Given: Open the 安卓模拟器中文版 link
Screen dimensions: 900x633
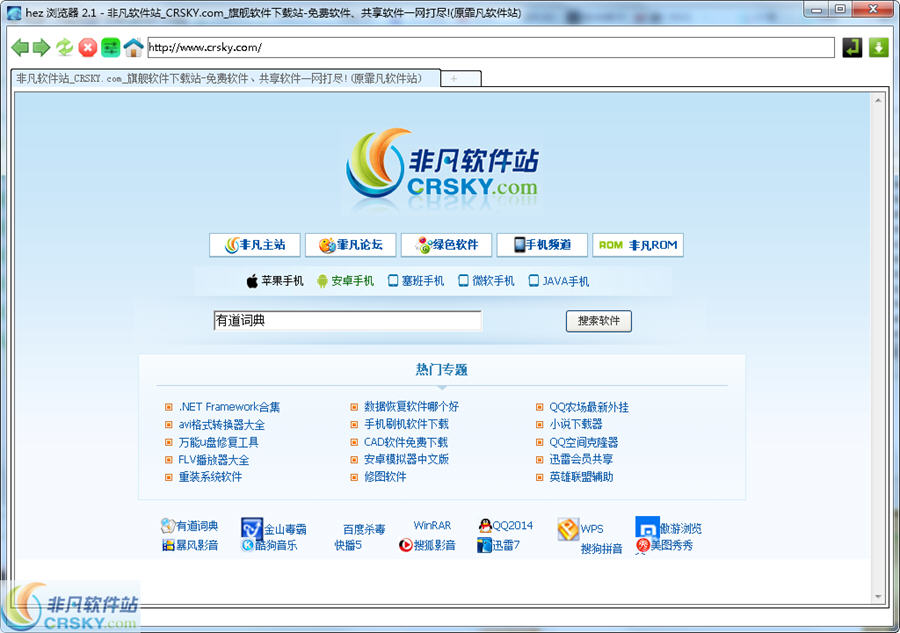Looking at the screenshot, I should pyautogui.click(x=406, y=459).
